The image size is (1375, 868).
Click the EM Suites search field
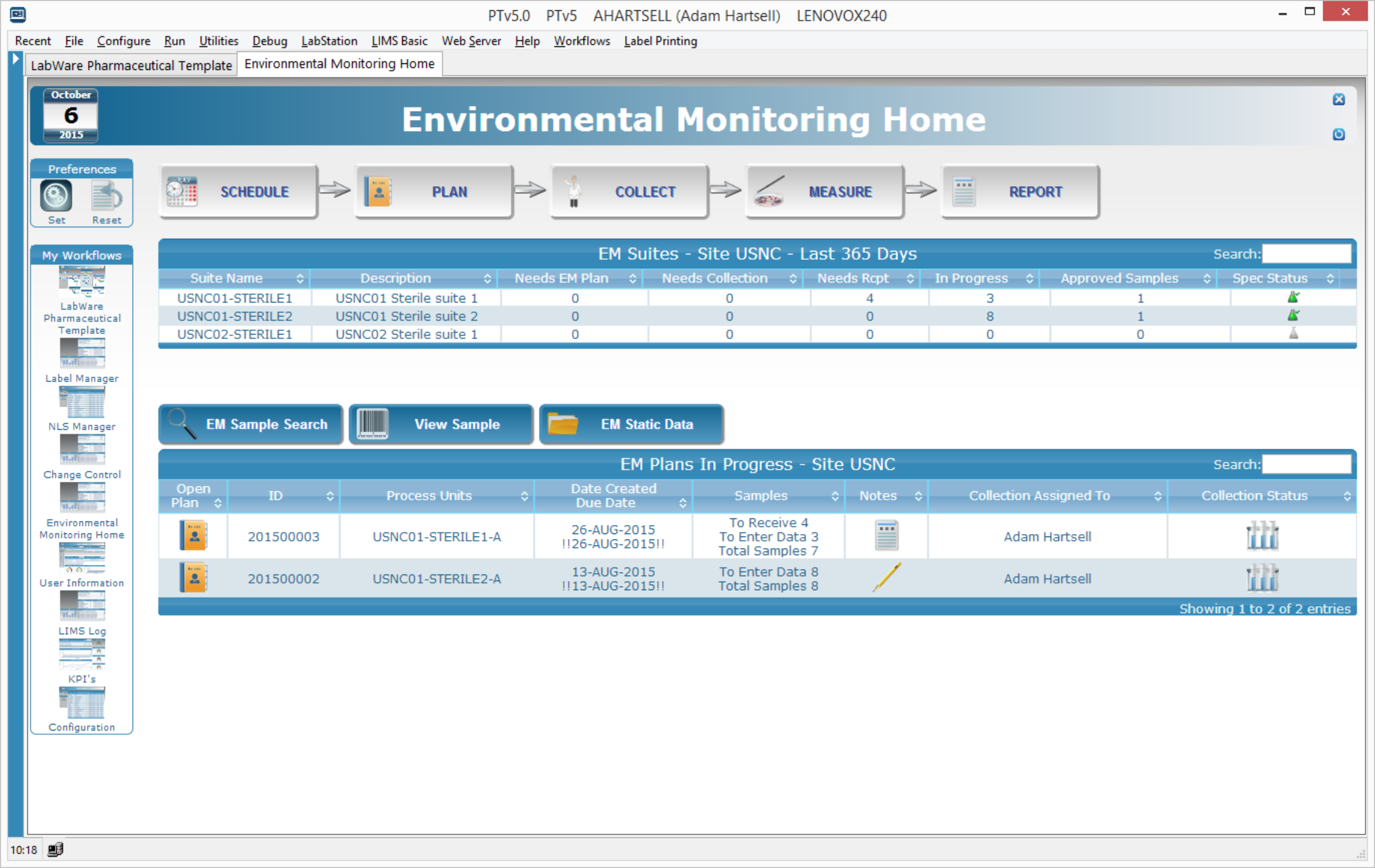coord(1306,254)
